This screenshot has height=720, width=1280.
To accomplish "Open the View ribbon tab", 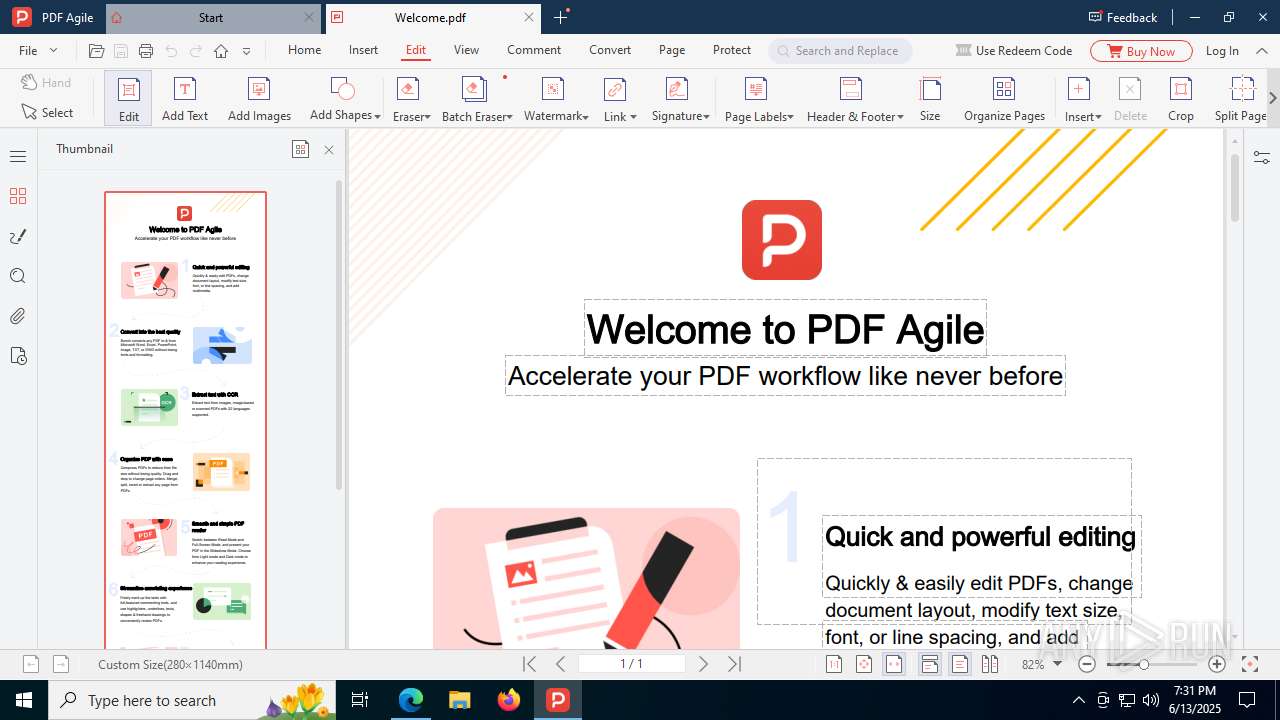I will tap(466, 50).
